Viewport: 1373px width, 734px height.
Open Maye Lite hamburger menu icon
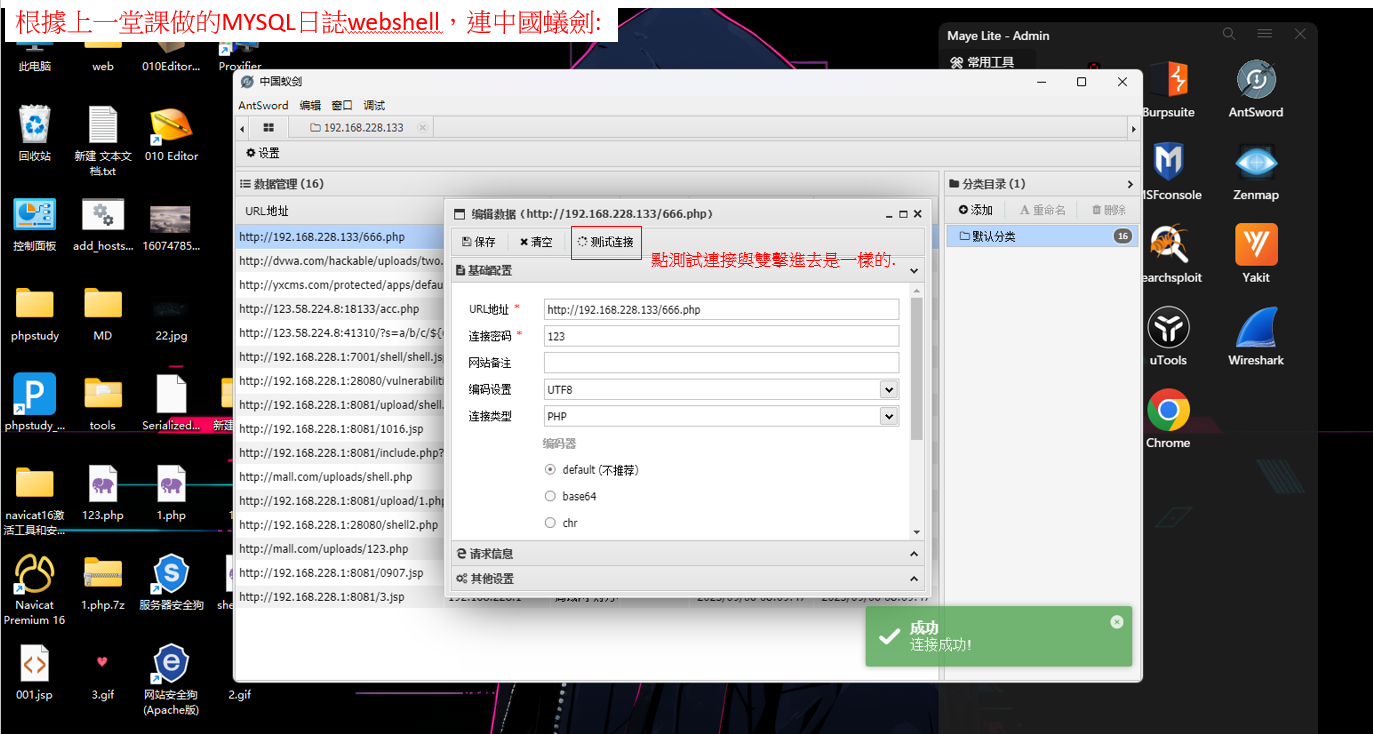[x=1265, y=35]
